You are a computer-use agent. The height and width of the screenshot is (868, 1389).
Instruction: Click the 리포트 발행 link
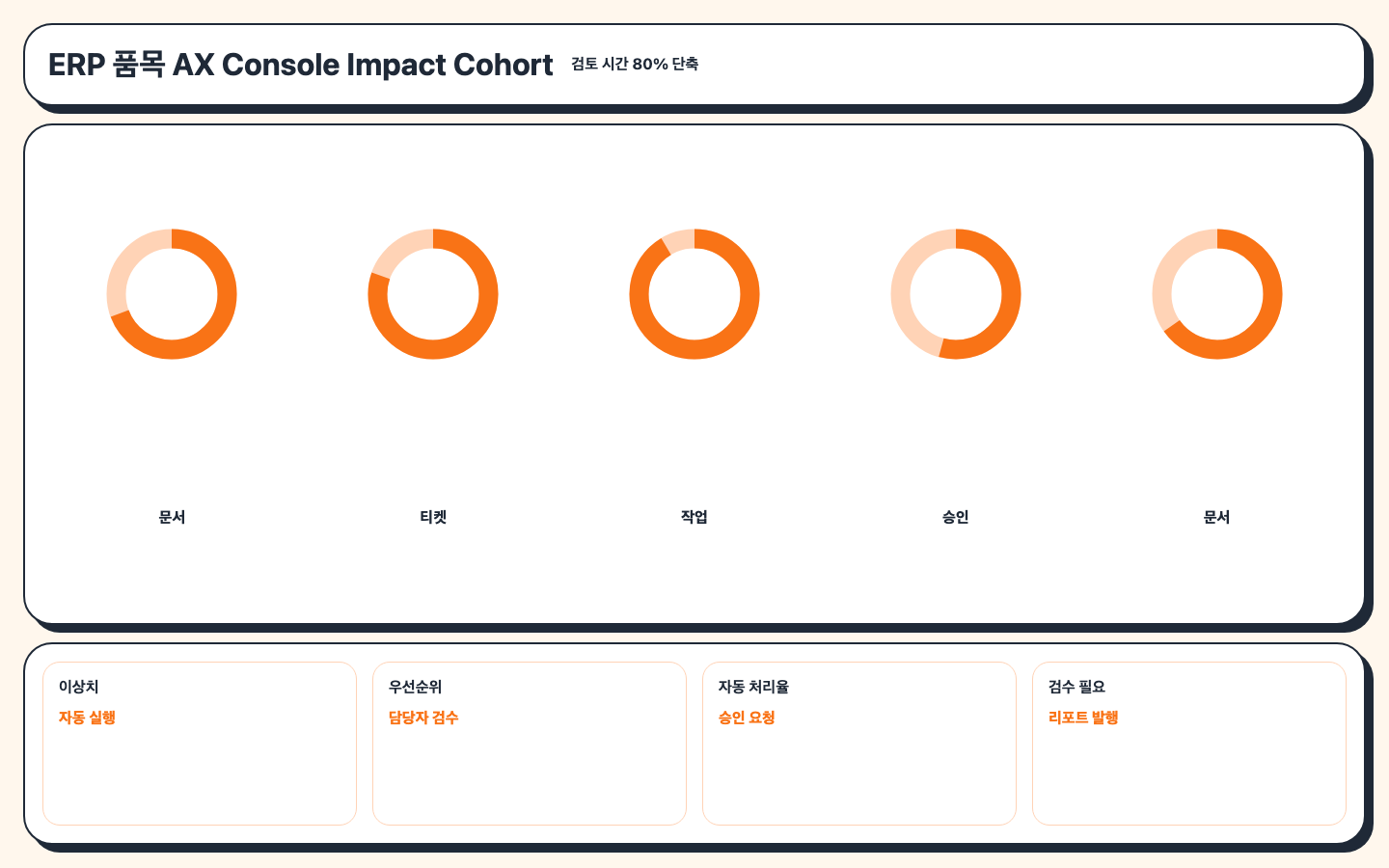[x=1083, y=718]
